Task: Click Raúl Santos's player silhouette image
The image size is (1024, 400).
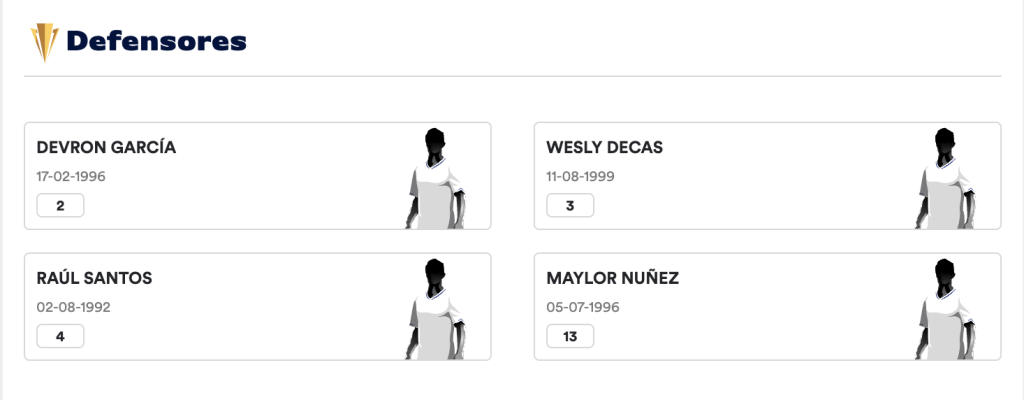Action: click(436, 309)
